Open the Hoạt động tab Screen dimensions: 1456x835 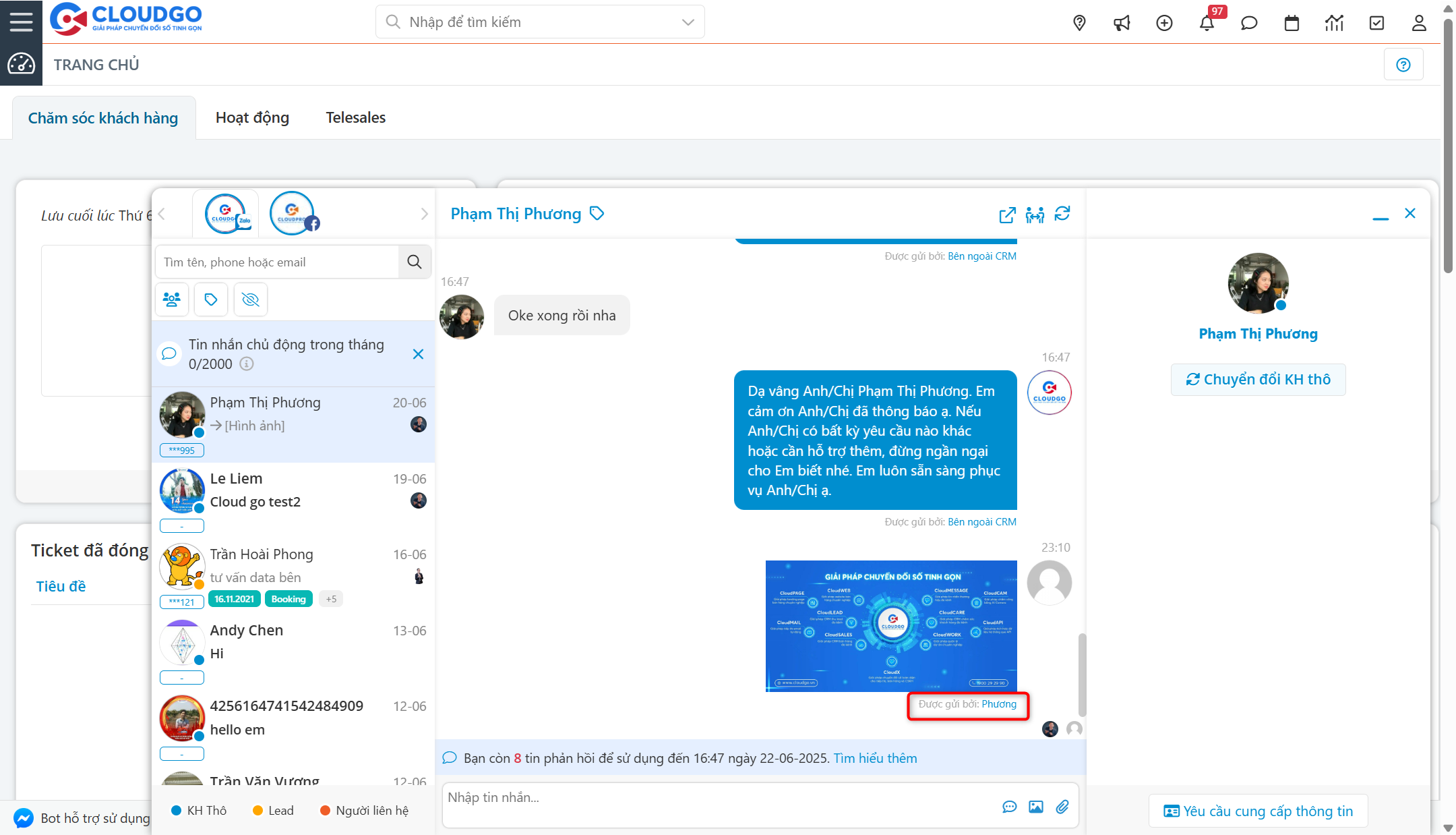point(252,117)
